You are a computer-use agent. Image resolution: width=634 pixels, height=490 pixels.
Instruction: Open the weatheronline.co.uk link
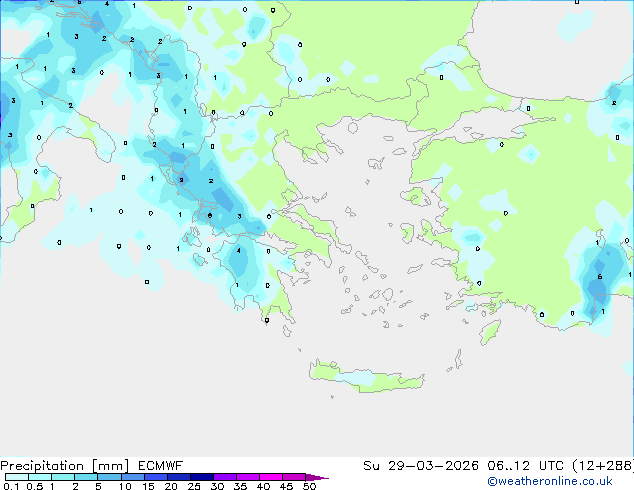point(550,481)
